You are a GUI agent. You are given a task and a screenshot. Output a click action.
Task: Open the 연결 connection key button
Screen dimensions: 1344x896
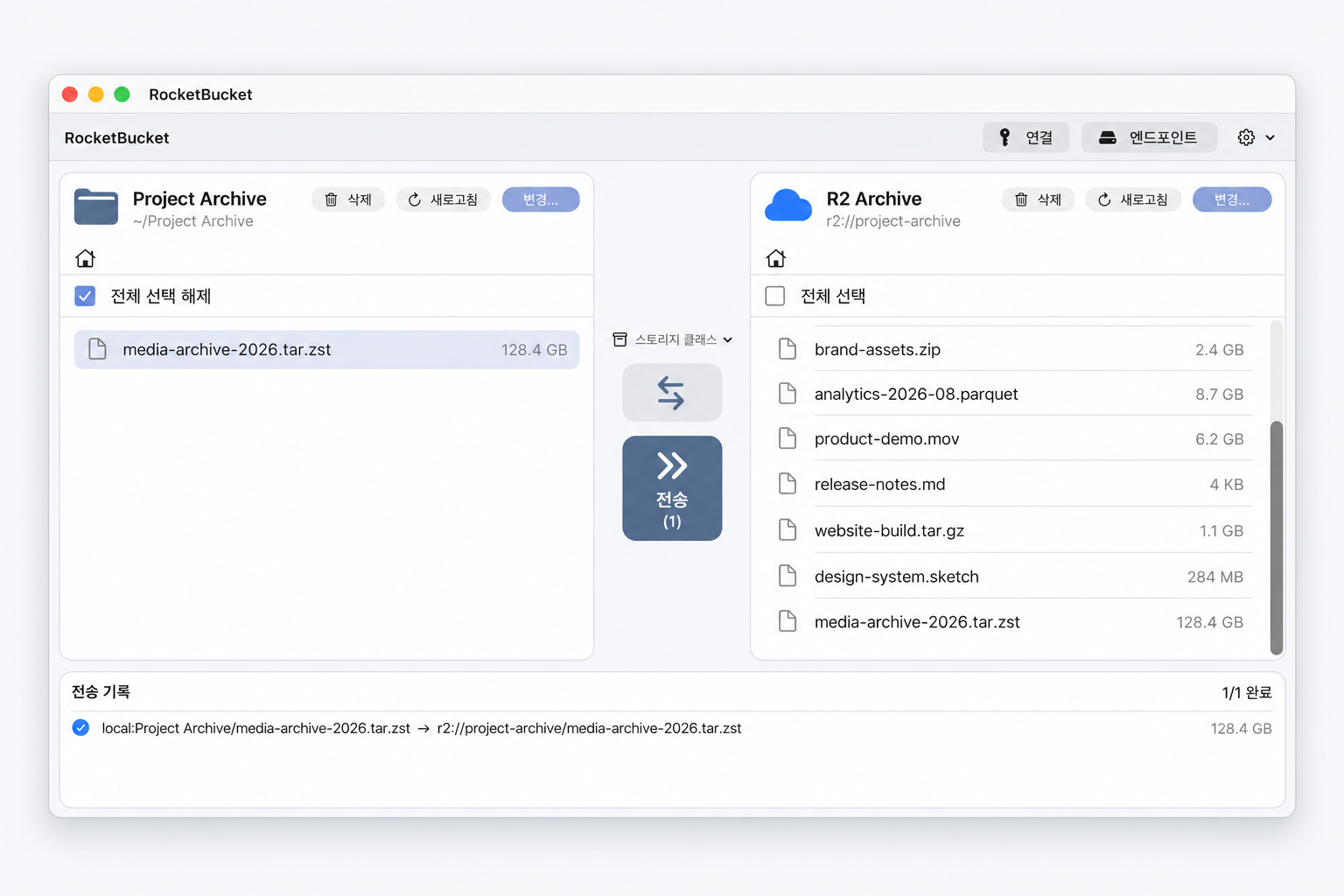1025,137
